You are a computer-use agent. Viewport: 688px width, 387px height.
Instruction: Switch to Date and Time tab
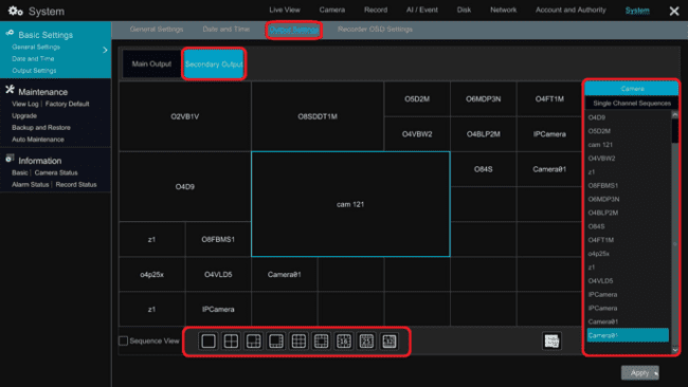click(226, 29)
